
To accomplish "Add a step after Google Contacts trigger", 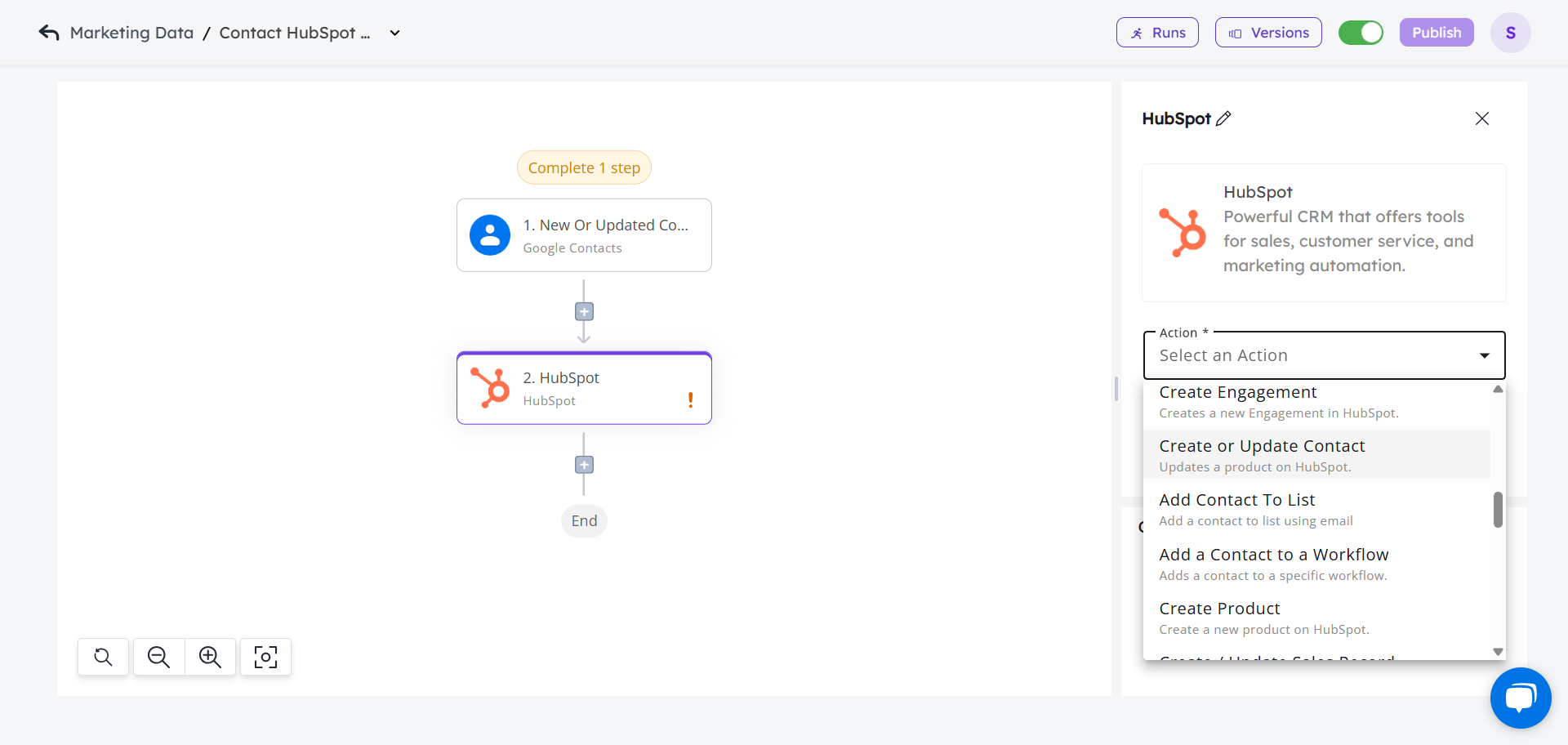I will click(x=584, y=311).
